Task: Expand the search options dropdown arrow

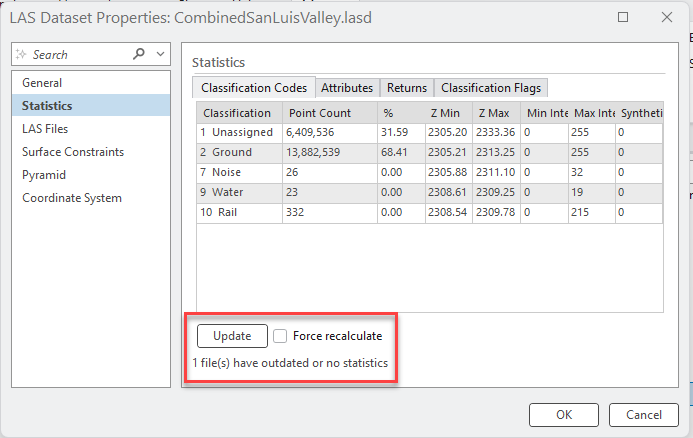Action: point(162,54)
